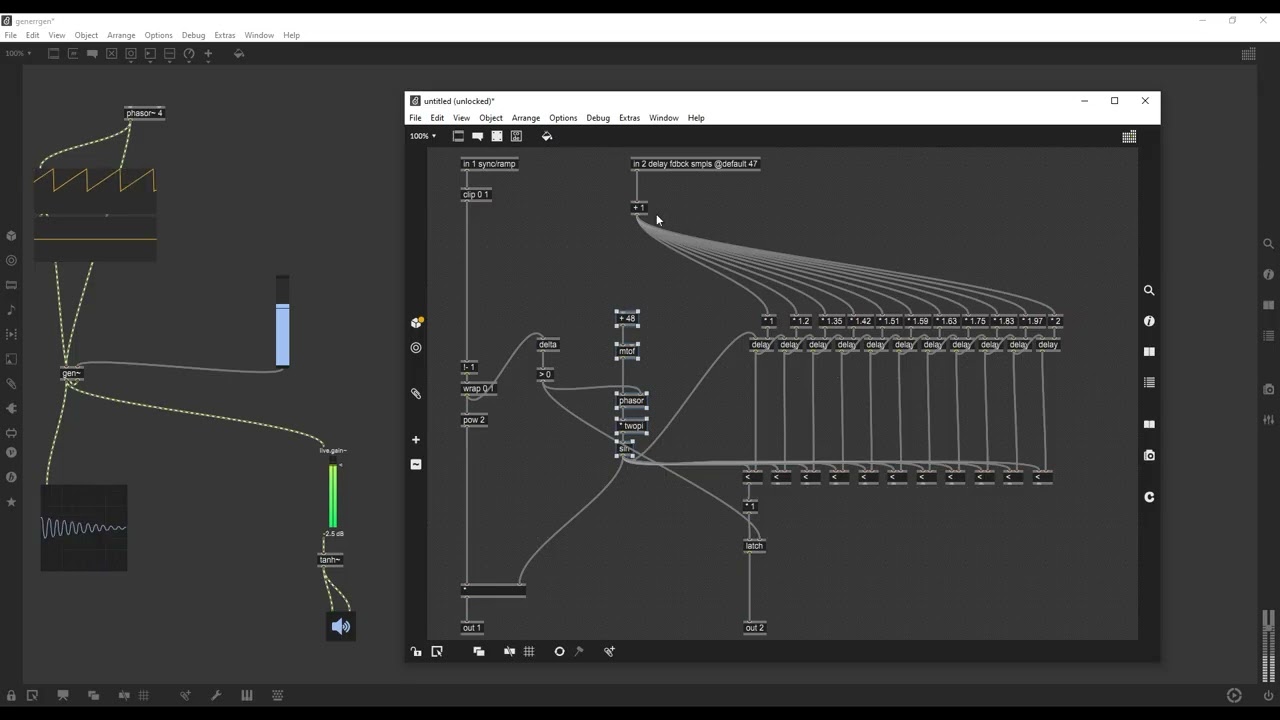Image resolution: width=1280 pixels, height=720 pixels.
Task: Select the gen~ object in main patch
Action: click(x=71, y=373)
